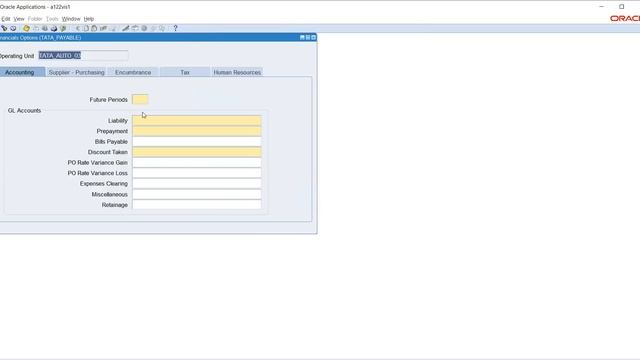Viewport: 640px width, 360px height.
Task: Click the Delete Record toolbar icon
Action: pyautogui.click(x=113, y=28)
